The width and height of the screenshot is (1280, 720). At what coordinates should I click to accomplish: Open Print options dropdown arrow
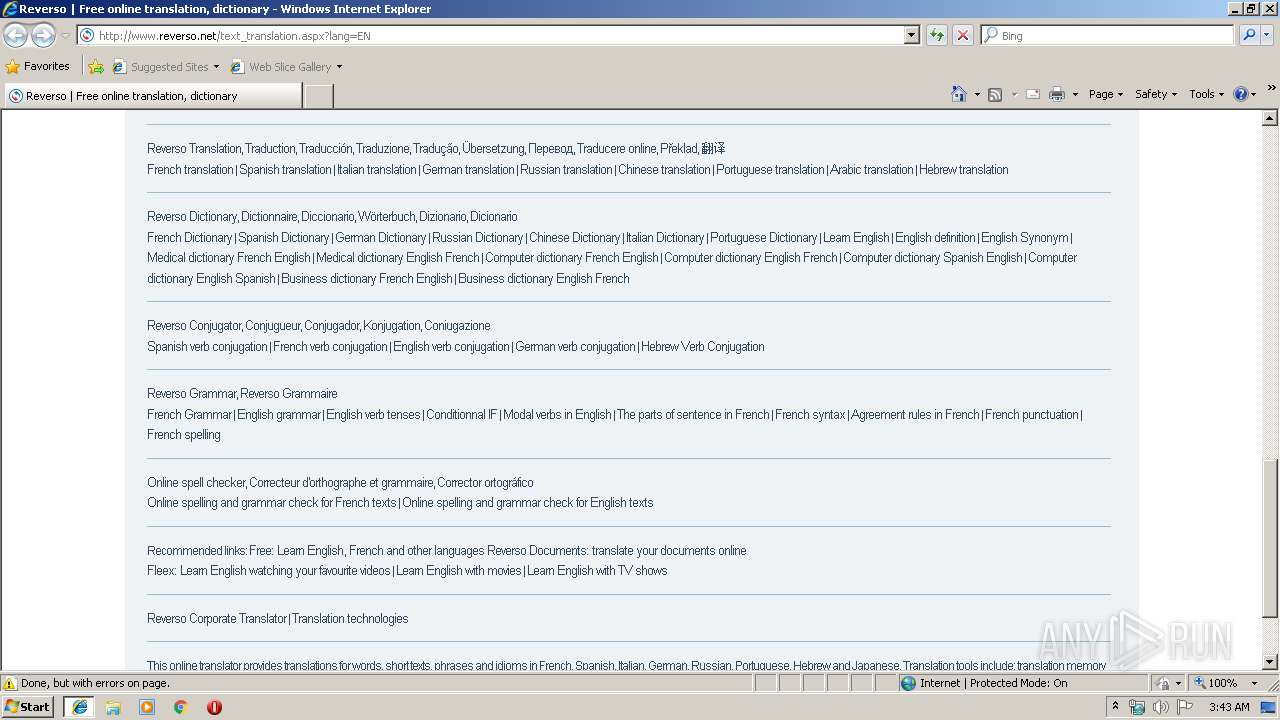(1075, 94)
